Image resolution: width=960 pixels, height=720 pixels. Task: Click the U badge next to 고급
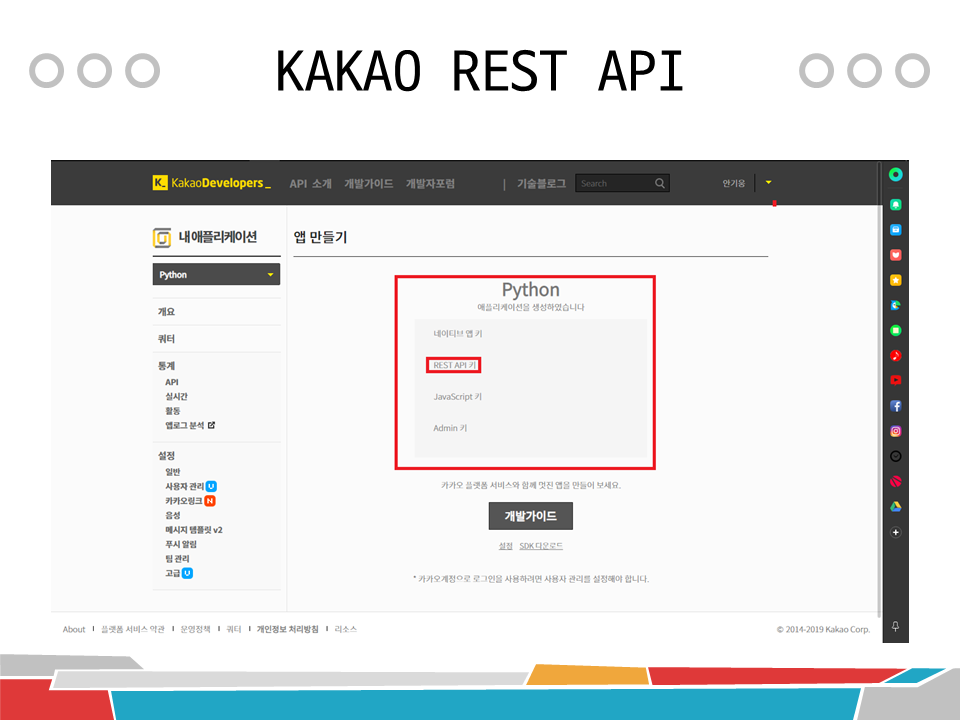tap(187, 573)
